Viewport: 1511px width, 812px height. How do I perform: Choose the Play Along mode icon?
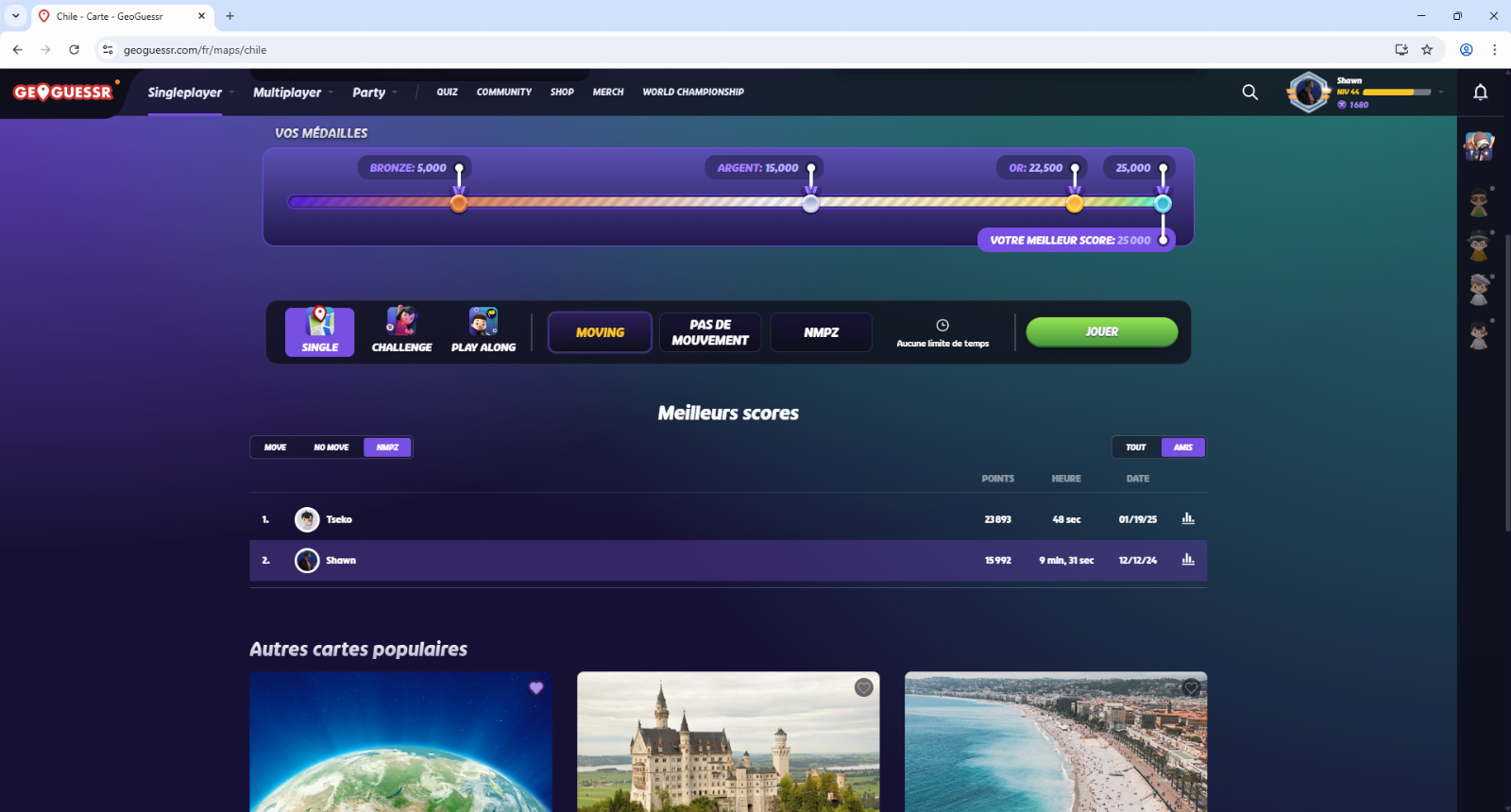pos(484,331)
